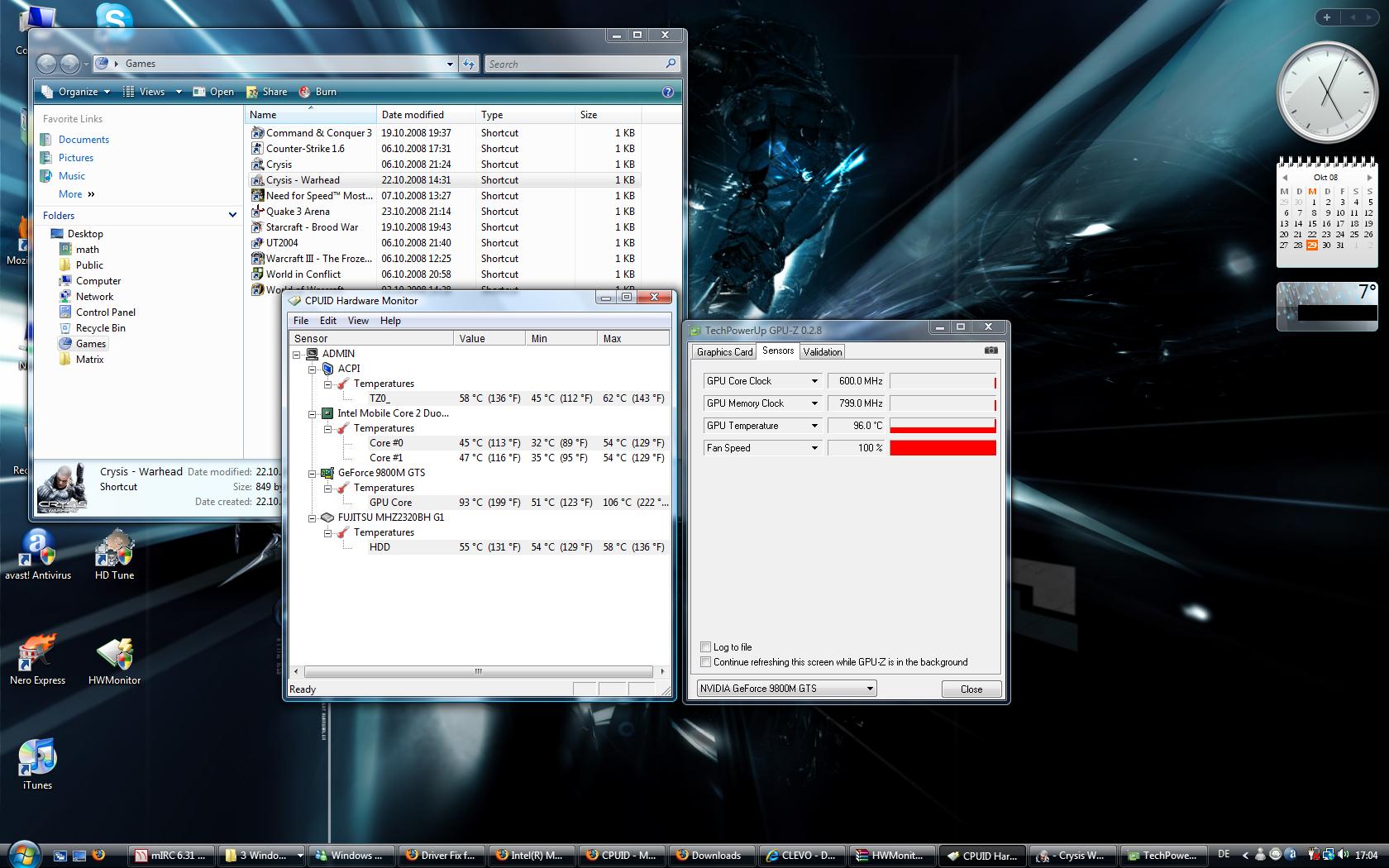Image resolution: width=1389 pixels, height=868 pixels.
Task: Switch to the Graphics Card tab in GPU-Z
Action: [724, 352]
